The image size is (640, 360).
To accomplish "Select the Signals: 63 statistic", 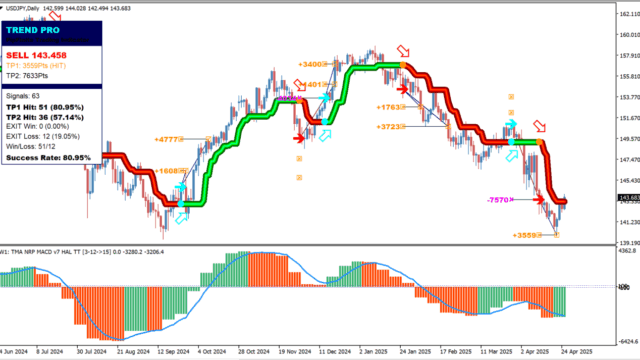I will pyautogui.click(x=23, y=96).
